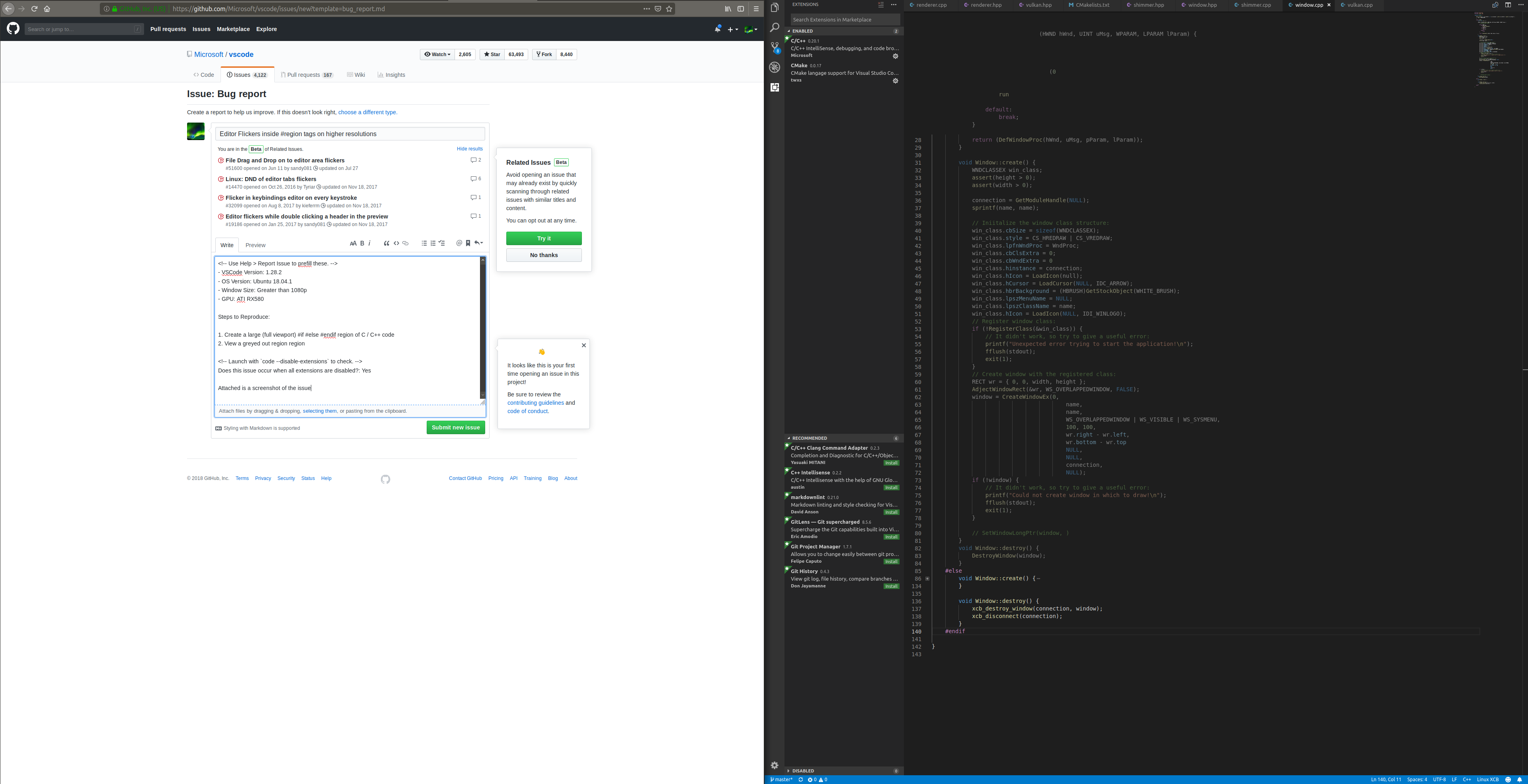Insert code with the code icon
The image size is (1528, 784).
coord(396,243)
